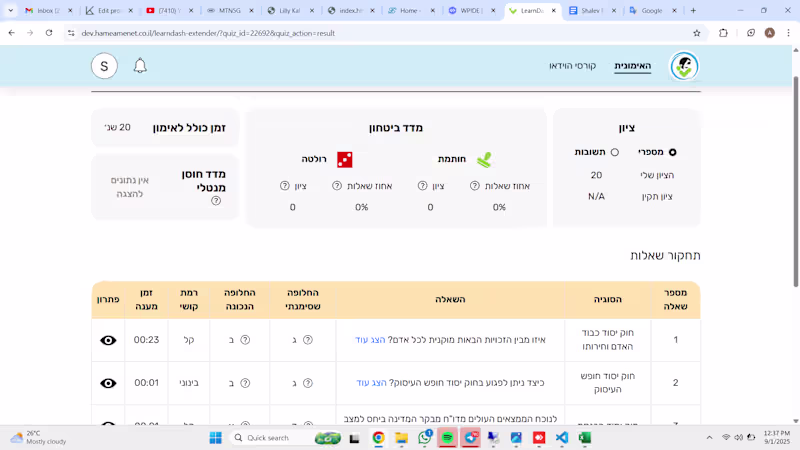Click the פתרון column header
800x450 pixels.
click(108, 299)
